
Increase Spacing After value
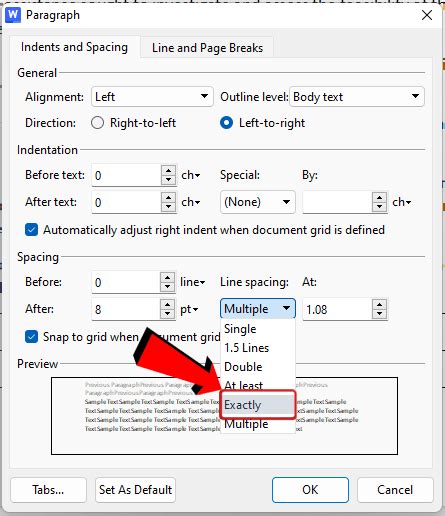point(167,304)
